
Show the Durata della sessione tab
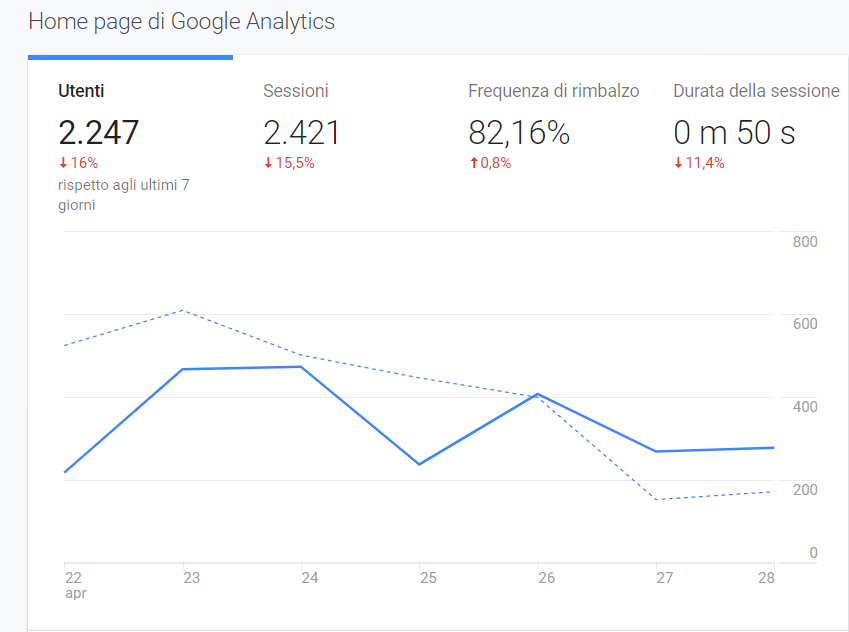click(756, 91)
